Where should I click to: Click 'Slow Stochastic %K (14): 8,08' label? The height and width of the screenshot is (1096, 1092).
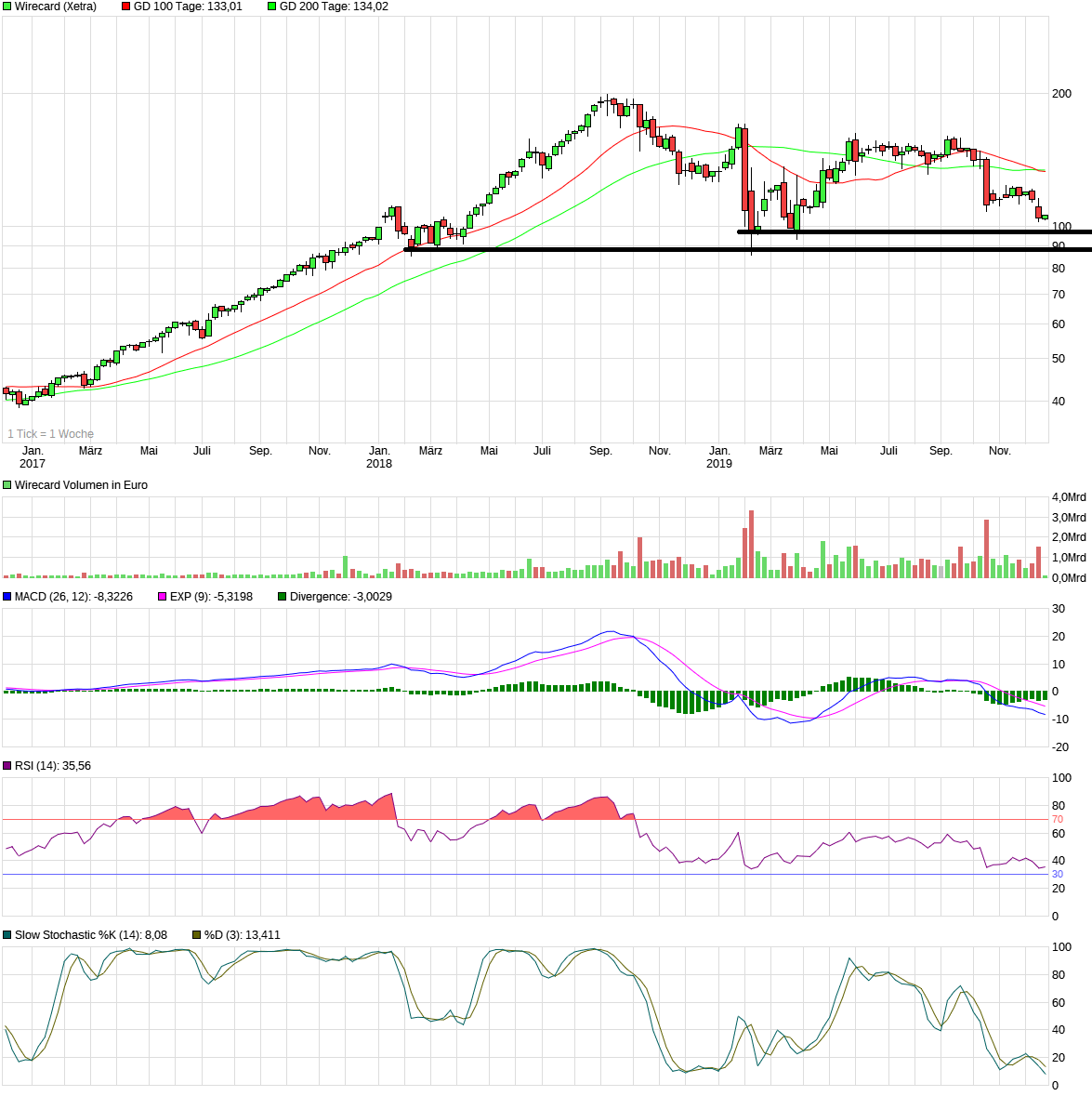(x=91, y=935)
